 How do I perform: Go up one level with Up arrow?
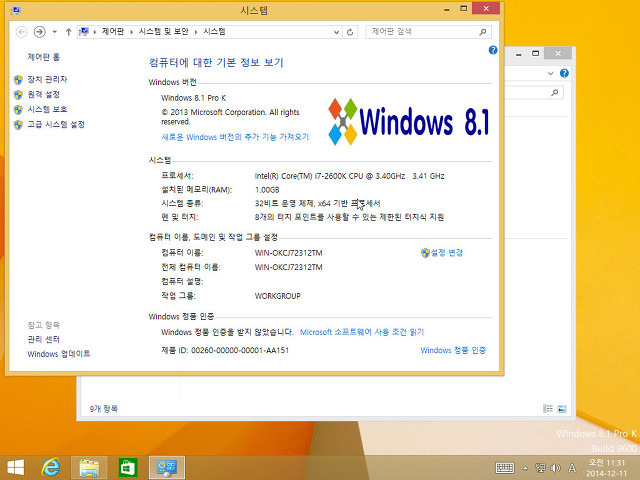click(68, 32)
